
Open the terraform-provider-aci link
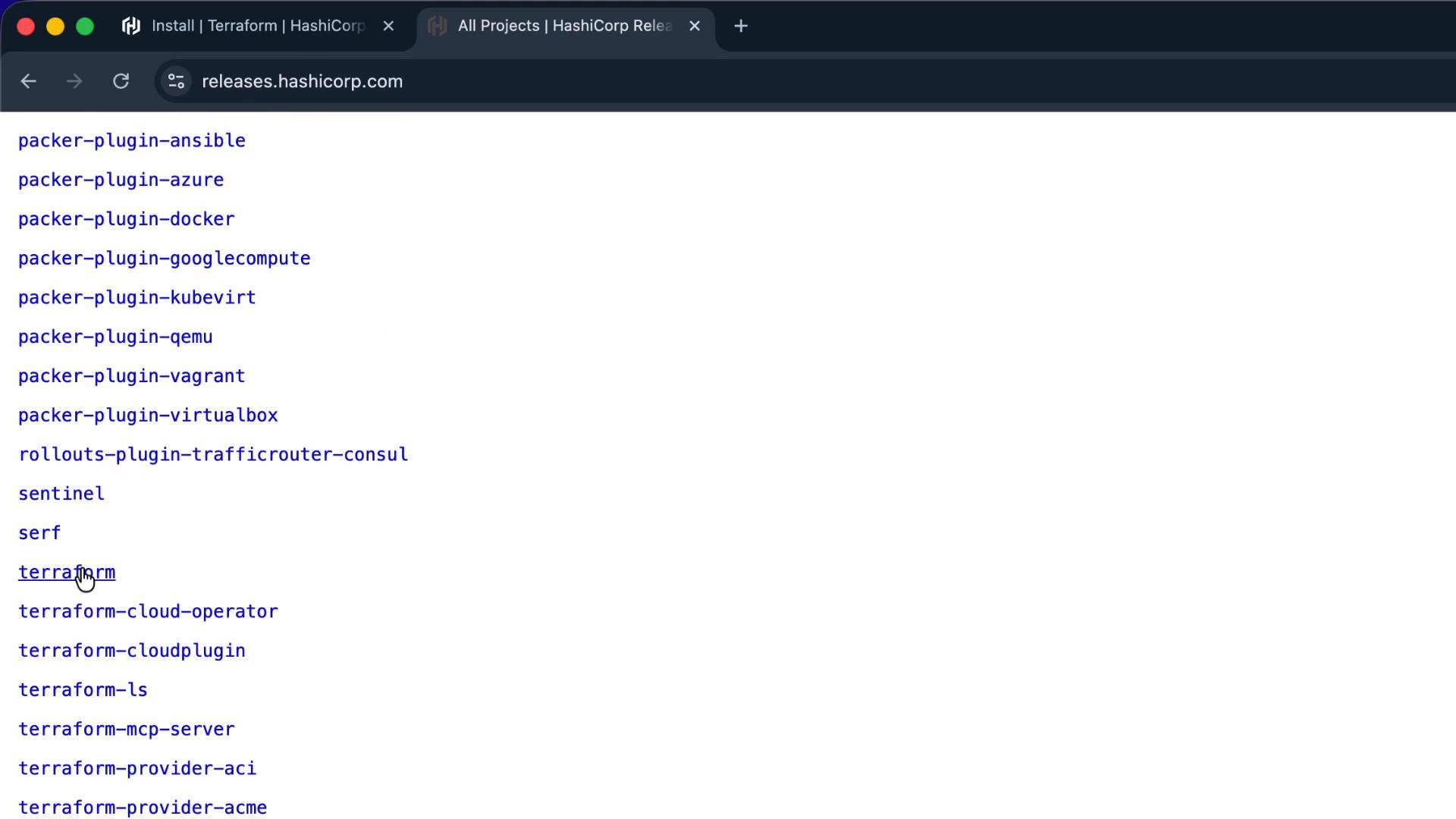click(x=137, y=768)
